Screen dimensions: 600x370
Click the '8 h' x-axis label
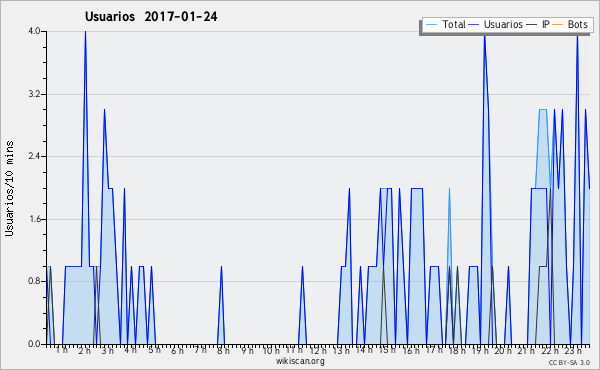[x=223, y=350]
